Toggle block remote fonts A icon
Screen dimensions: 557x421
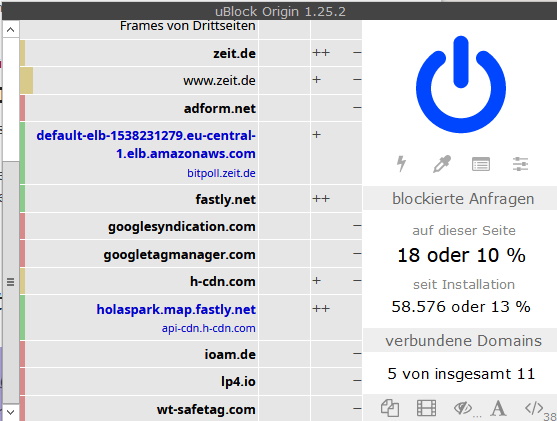[x=498, y=408]
